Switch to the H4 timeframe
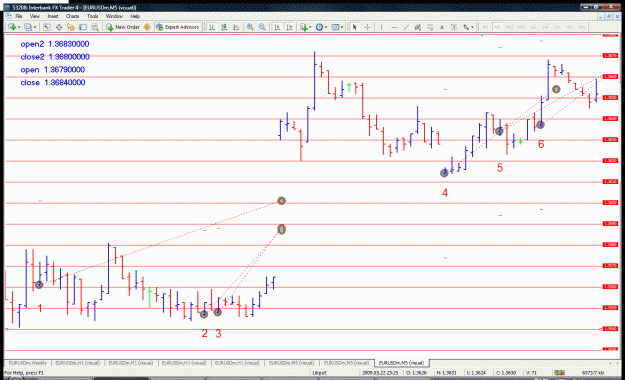 point(545,27)
